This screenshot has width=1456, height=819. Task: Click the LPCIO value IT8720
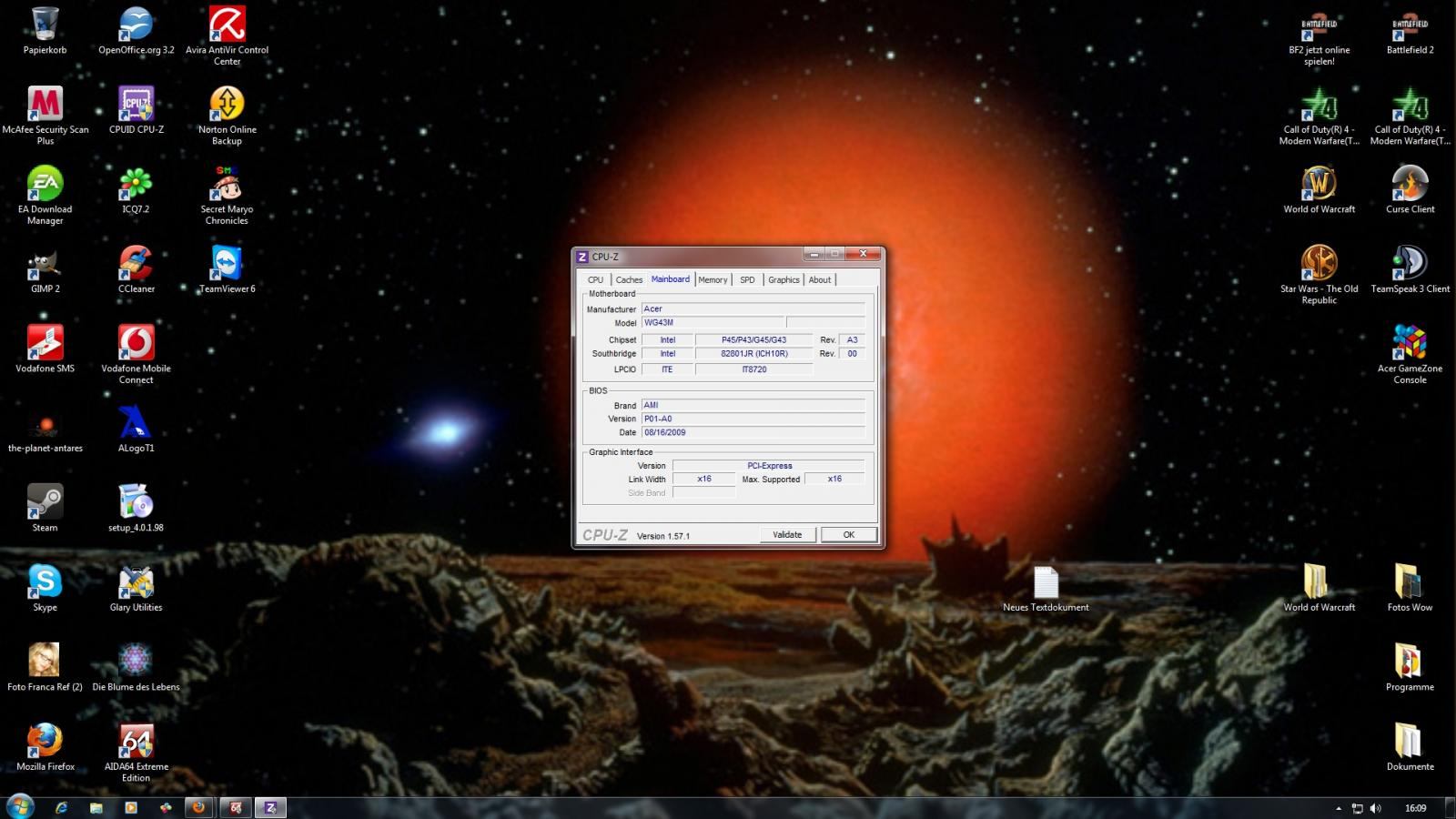click(753, 369)
